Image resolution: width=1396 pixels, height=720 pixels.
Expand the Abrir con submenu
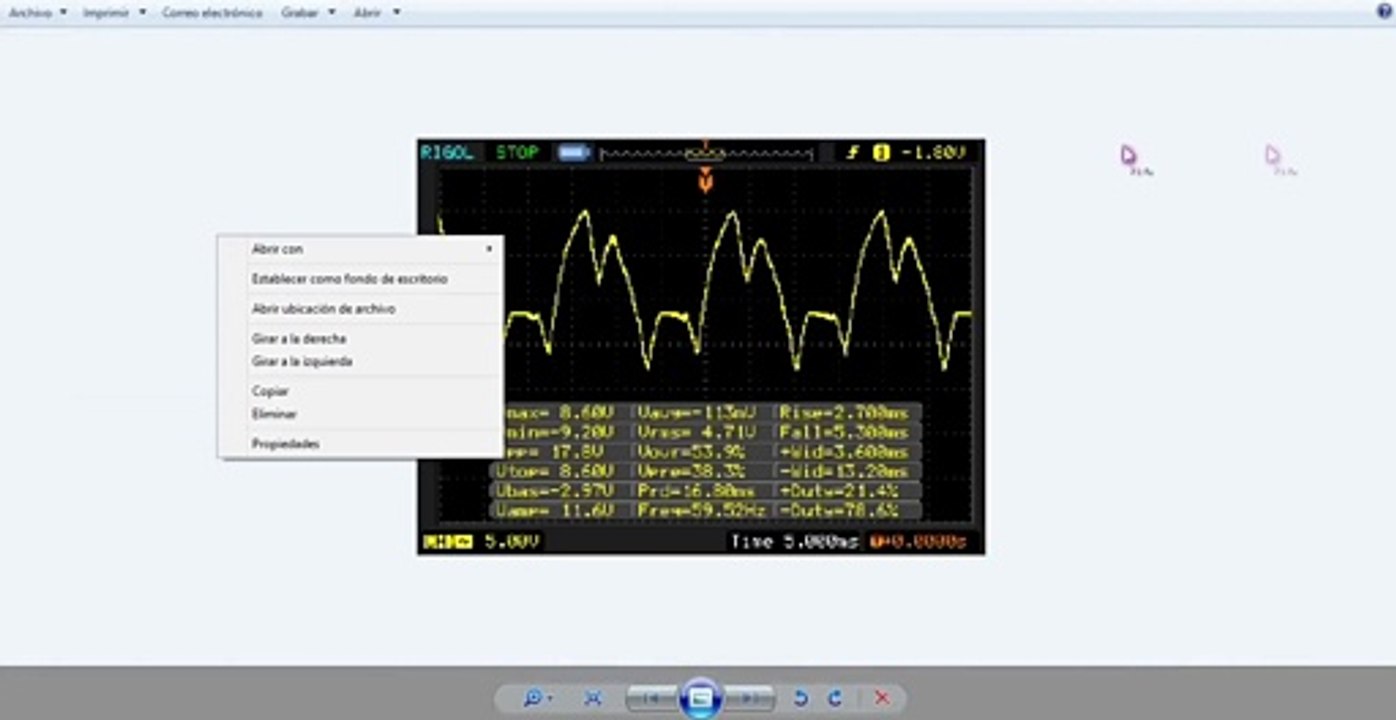(x=361, y=249)
